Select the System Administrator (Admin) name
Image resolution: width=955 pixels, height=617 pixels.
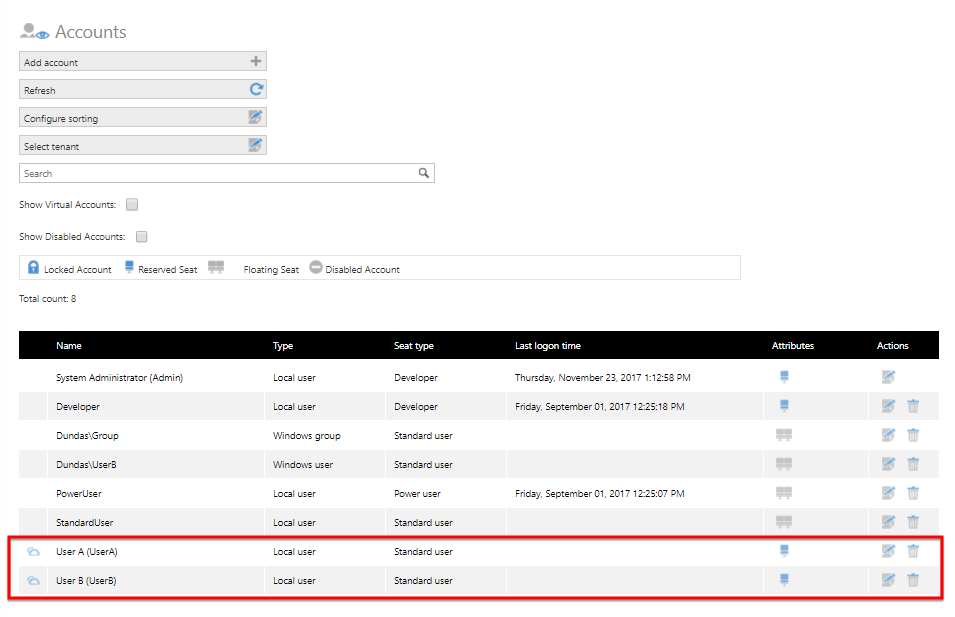click(x=119, y=378)
